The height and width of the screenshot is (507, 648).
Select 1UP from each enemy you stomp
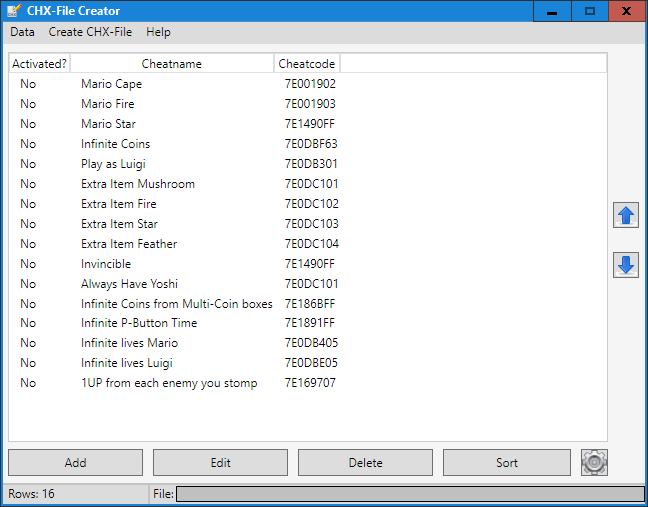tap(169, 383)
